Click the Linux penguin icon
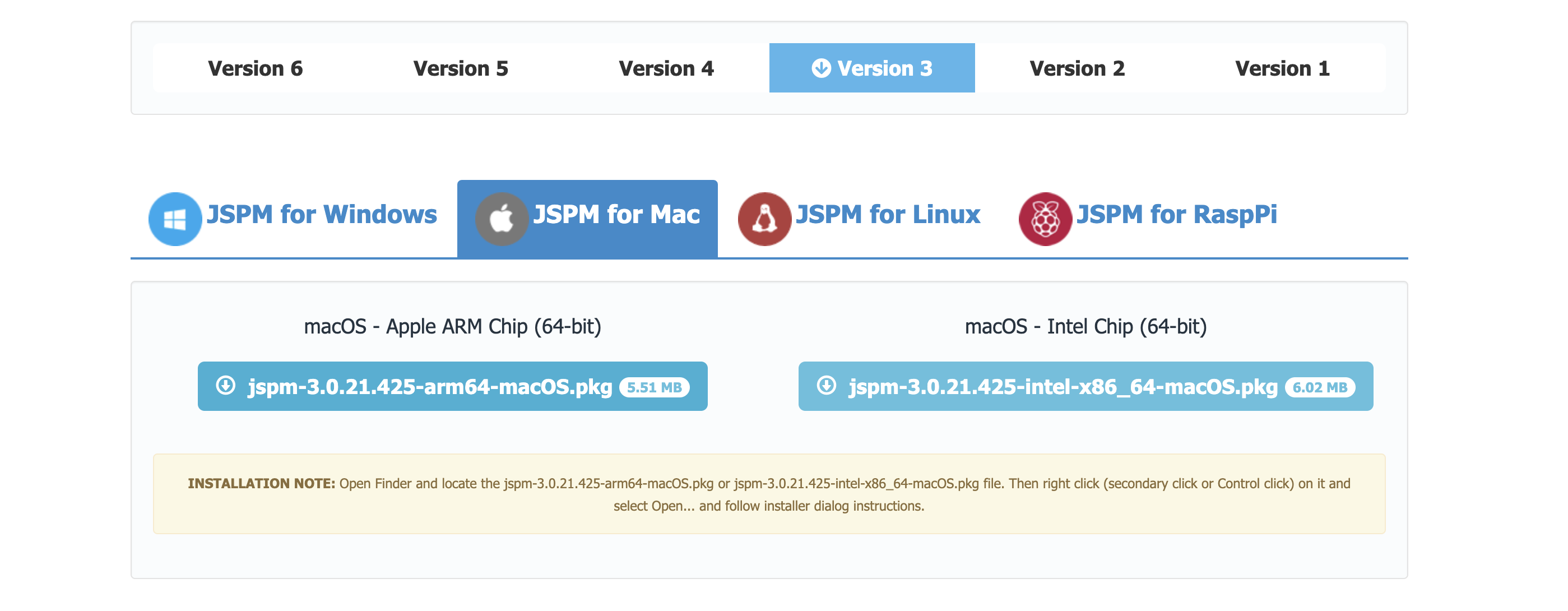1568x611 pixels. coord(764,219)
